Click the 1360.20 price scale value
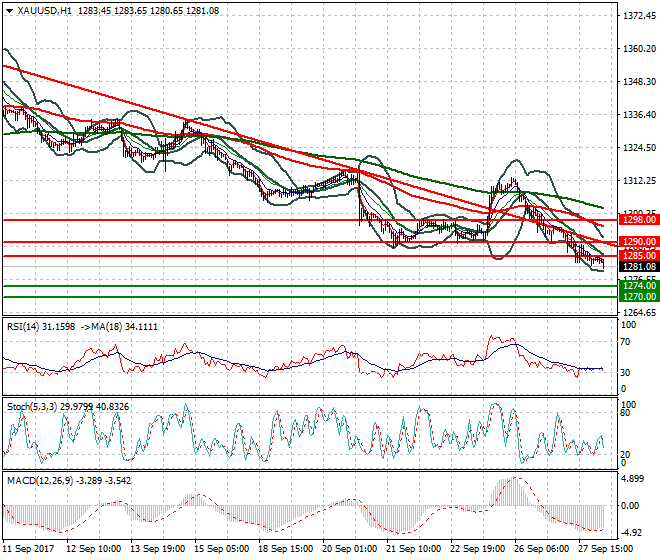The image size is (660, 560). 639,49
